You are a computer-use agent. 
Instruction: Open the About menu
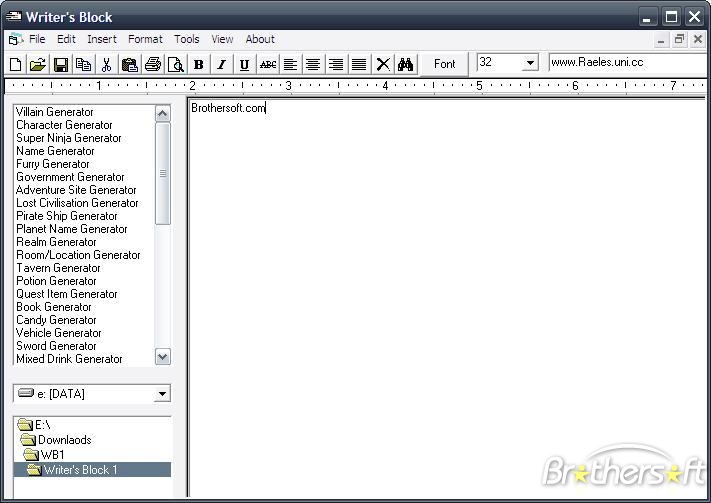click(x=260, y=39)
